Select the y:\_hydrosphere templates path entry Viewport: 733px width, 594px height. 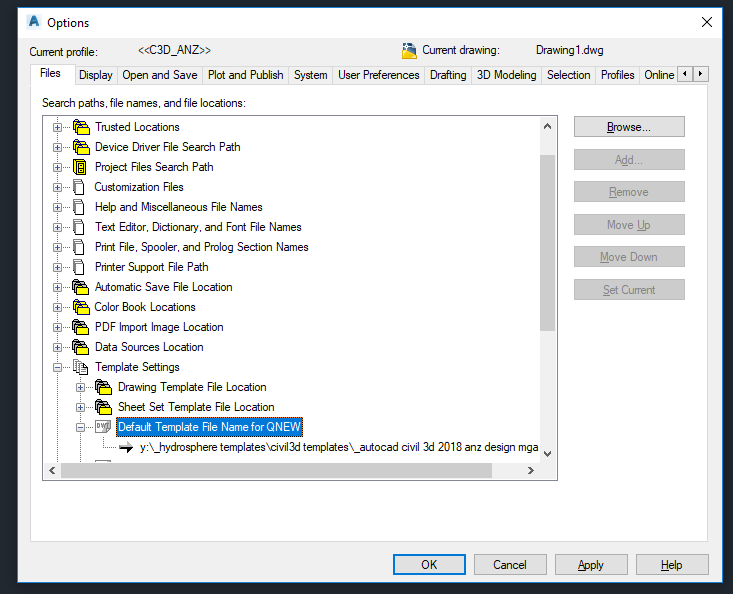pyautogui.click(x=339, y=447)
